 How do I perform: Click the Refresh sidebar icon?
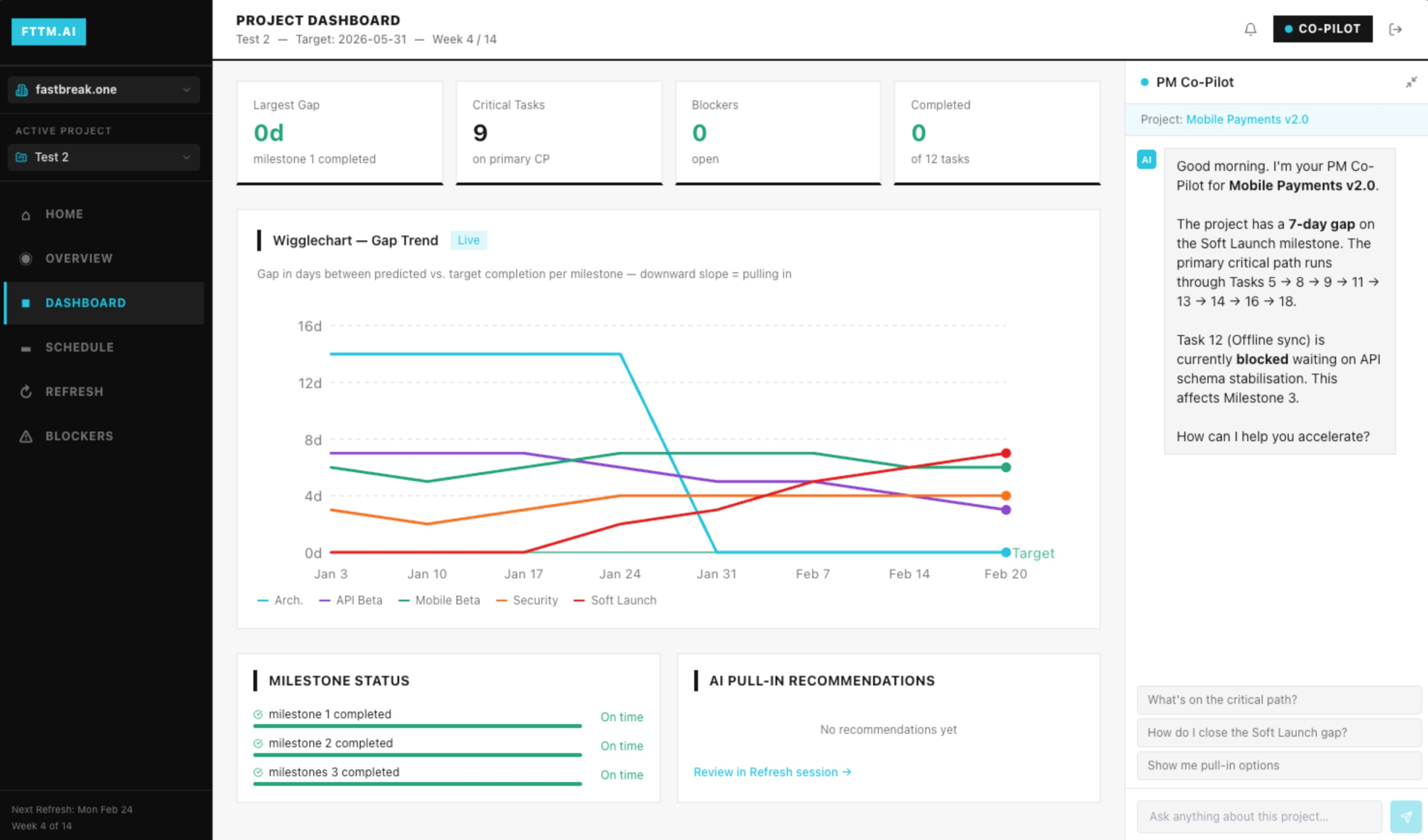[26, 392]
